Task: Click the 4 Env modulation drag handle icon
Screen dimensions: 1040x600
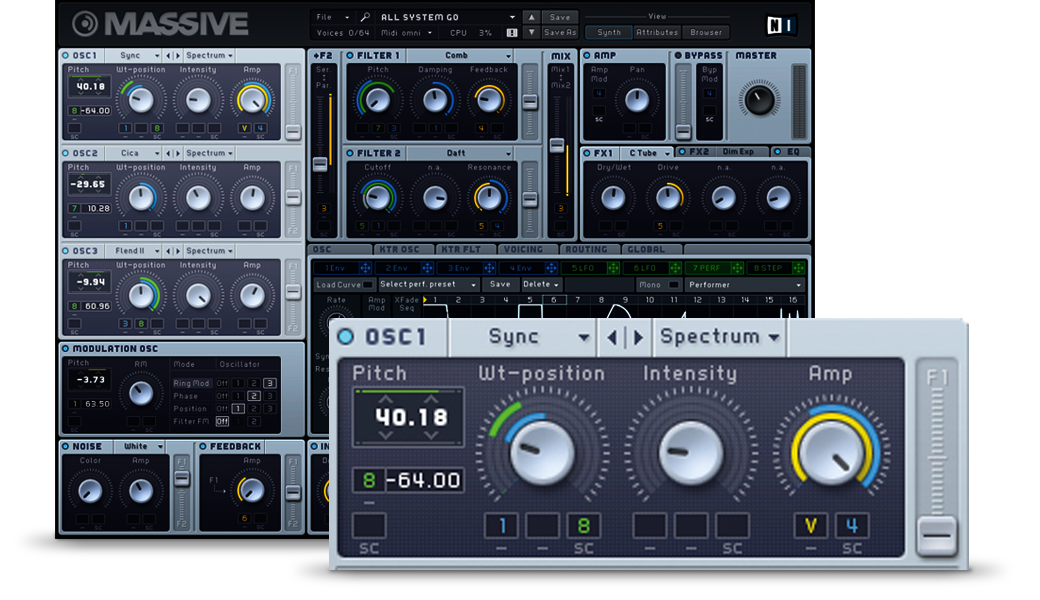Action: [551, 268]
